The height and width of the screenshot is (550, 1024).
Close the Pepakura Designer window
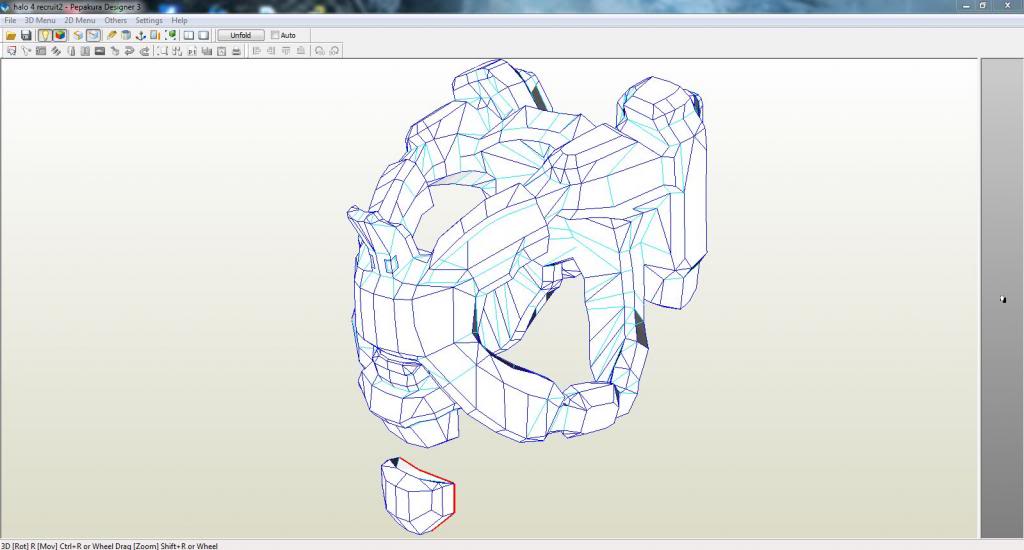point(1008,6)
